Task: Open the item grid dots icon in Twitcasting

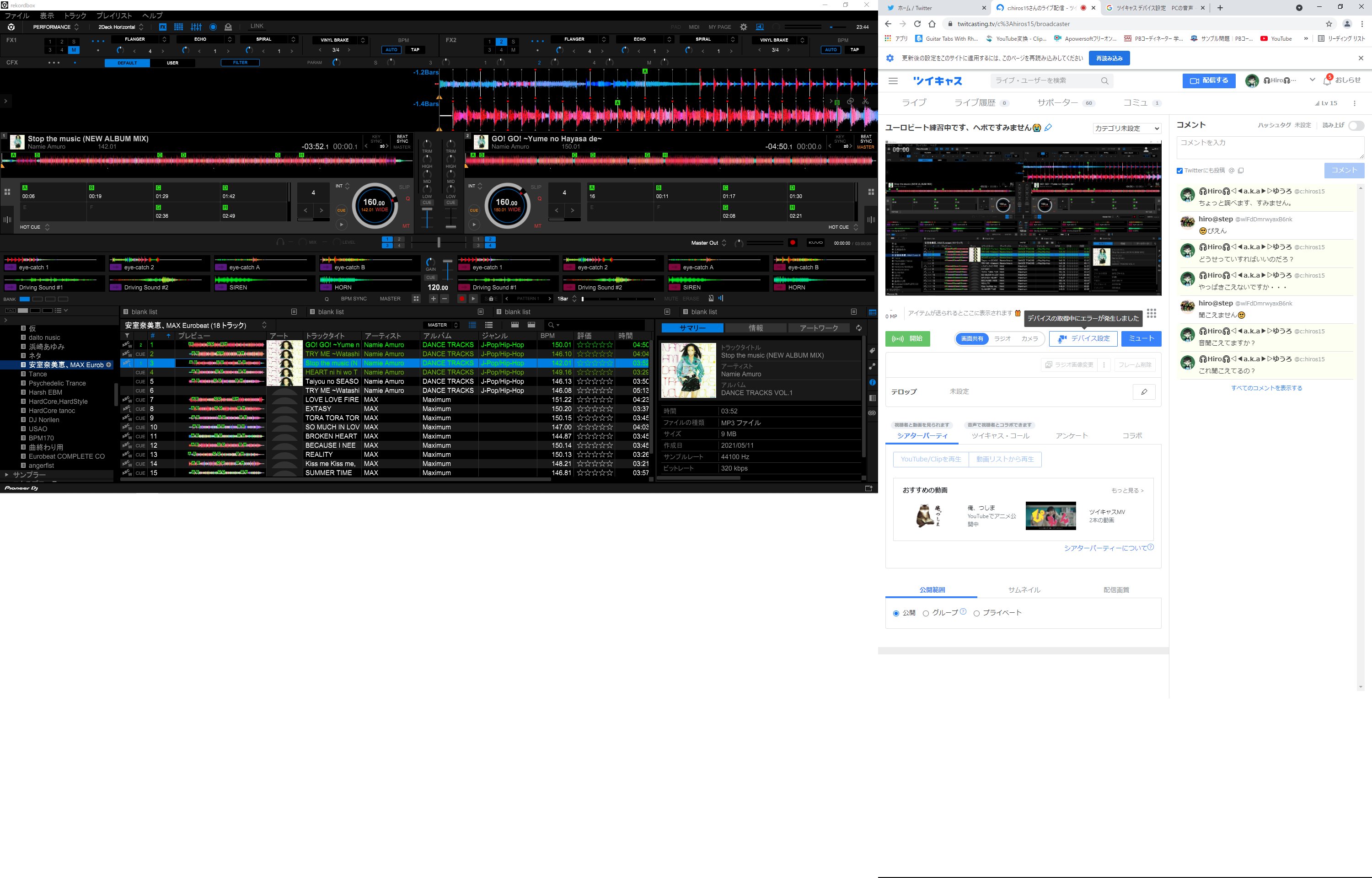Action: coord(1152,313)
